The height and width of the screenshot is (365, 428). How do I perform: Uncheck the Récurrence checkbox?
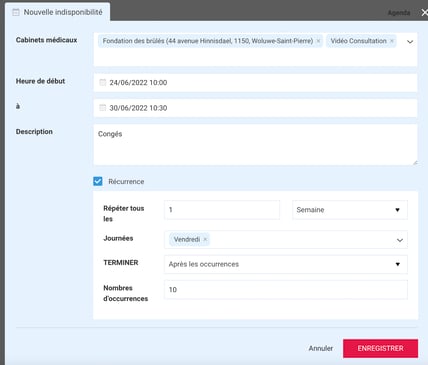click(x=98, y=181)
